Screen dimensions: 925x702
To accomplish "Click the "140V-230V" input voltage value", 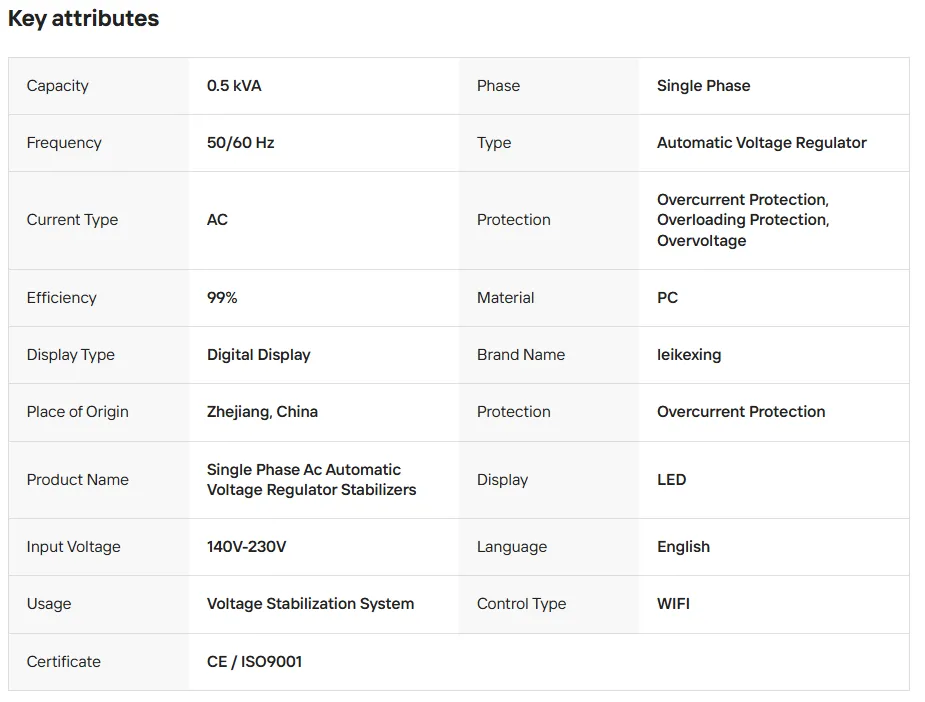I will click(x=246, y=547).
